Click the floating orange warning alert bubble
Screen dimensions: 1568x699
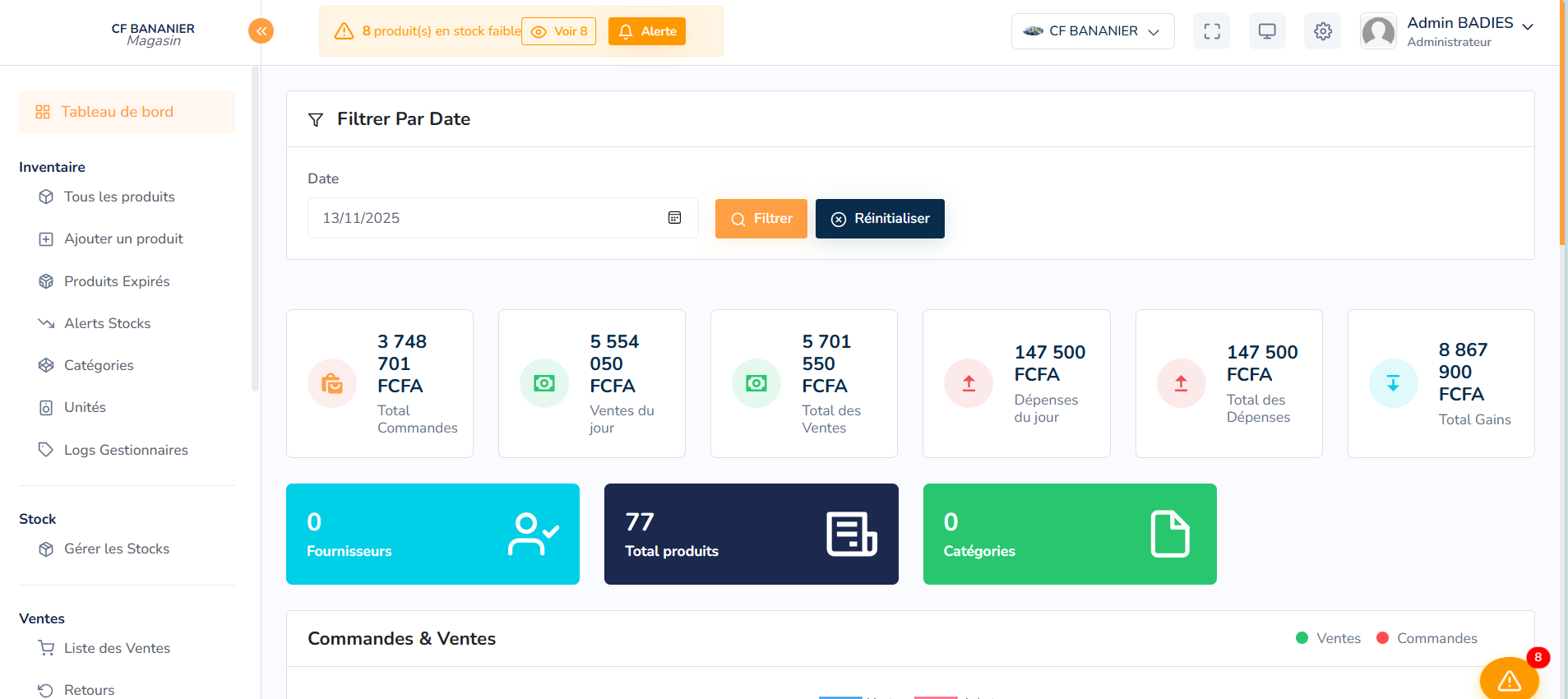coord(1509,680)
